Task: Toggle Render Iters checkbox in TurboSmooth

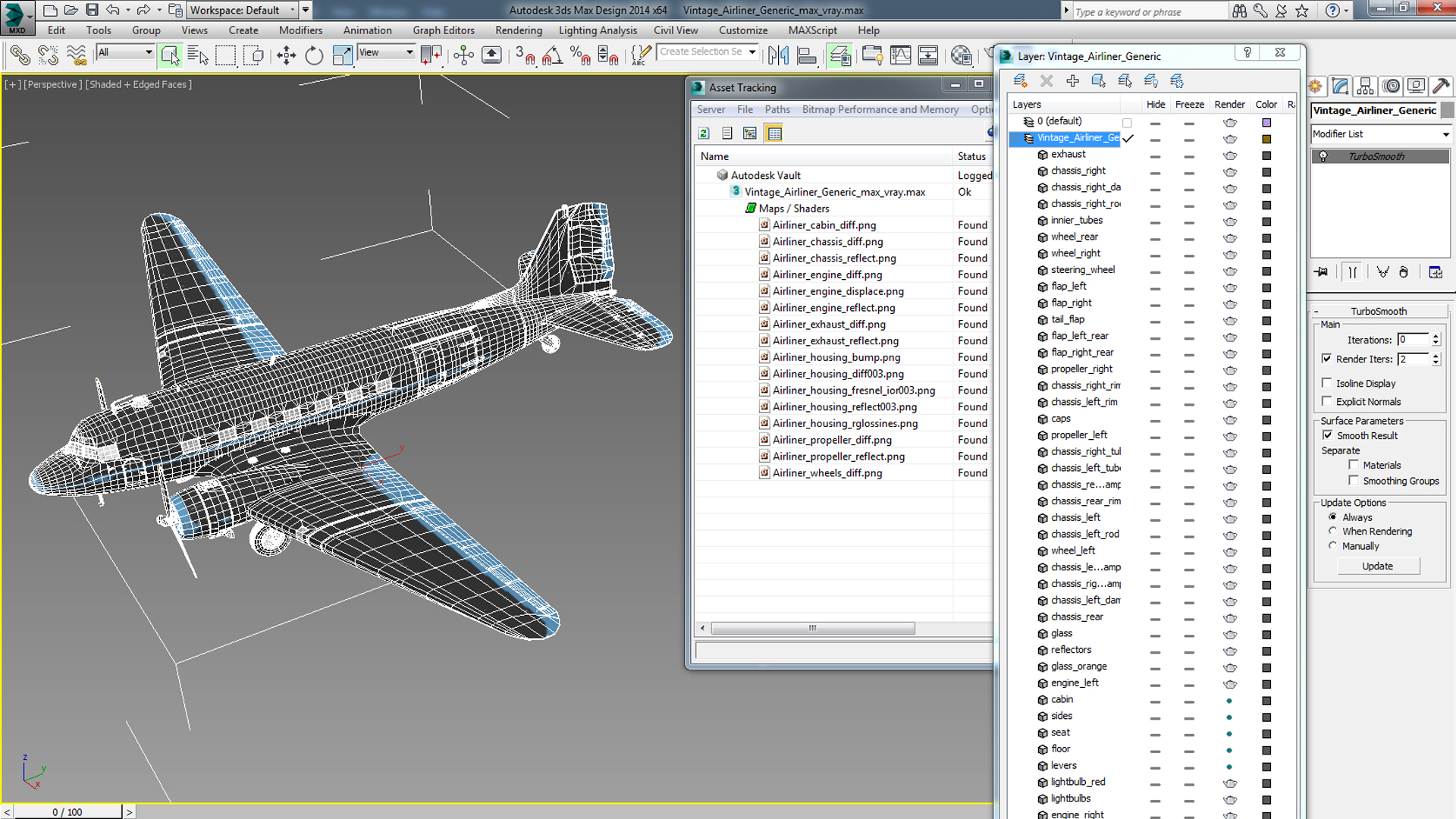Action: click(1326, 359)
